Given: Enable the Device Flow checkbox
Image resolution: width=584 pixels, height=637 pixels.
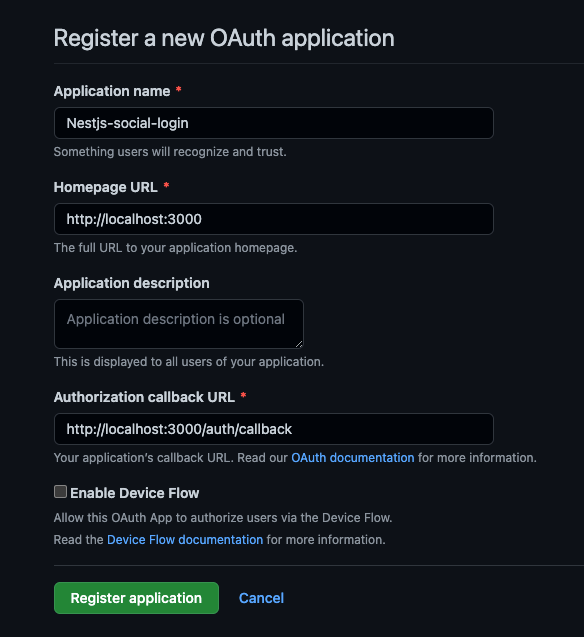Looking at the screenshot, I should 61,492.
